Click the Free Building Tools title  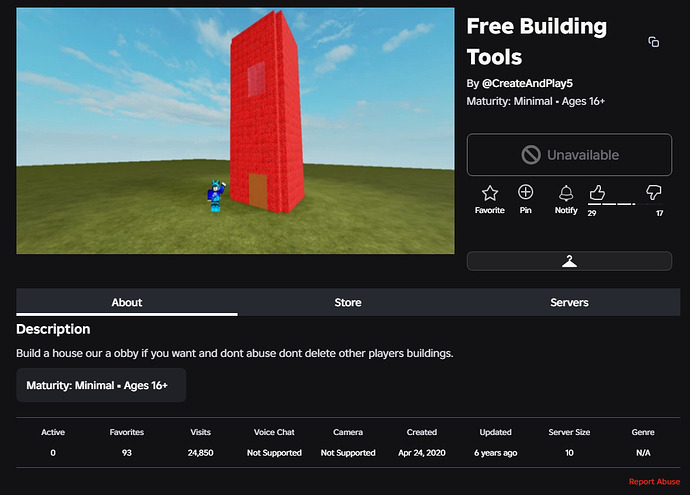pos(536,41)
